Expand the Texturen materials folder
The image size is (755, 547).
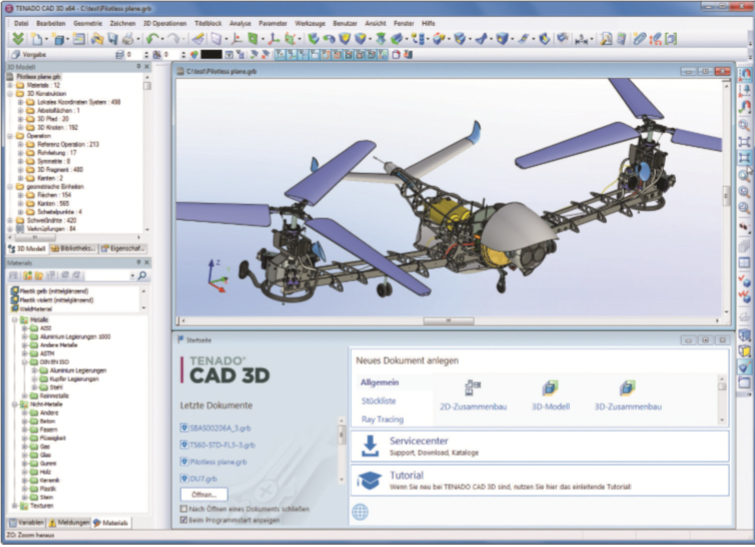coord(14,506)
